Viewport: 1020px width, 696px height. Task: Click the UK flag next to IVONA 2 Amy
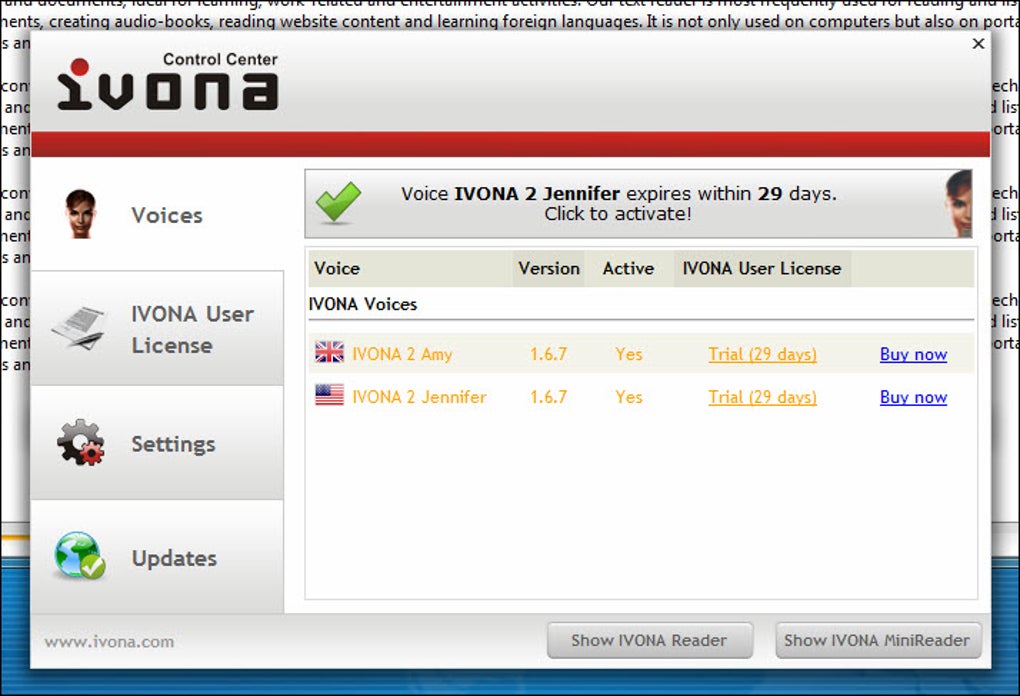(329, 353)
